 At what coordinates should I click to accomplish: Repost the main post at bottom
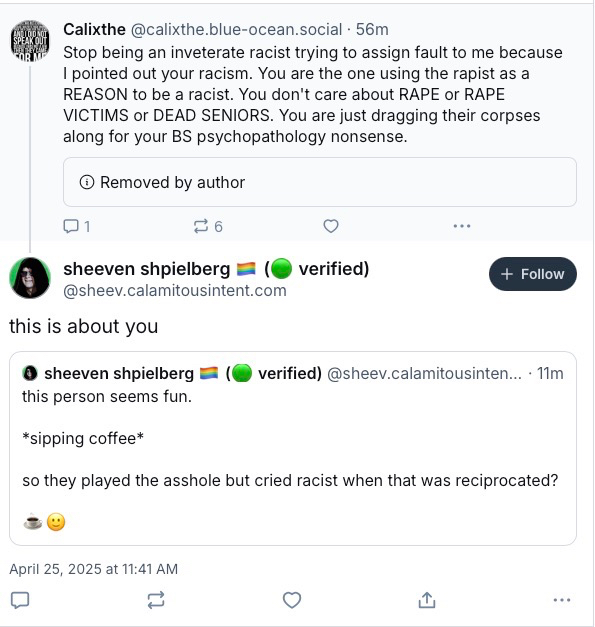(156, 600)
